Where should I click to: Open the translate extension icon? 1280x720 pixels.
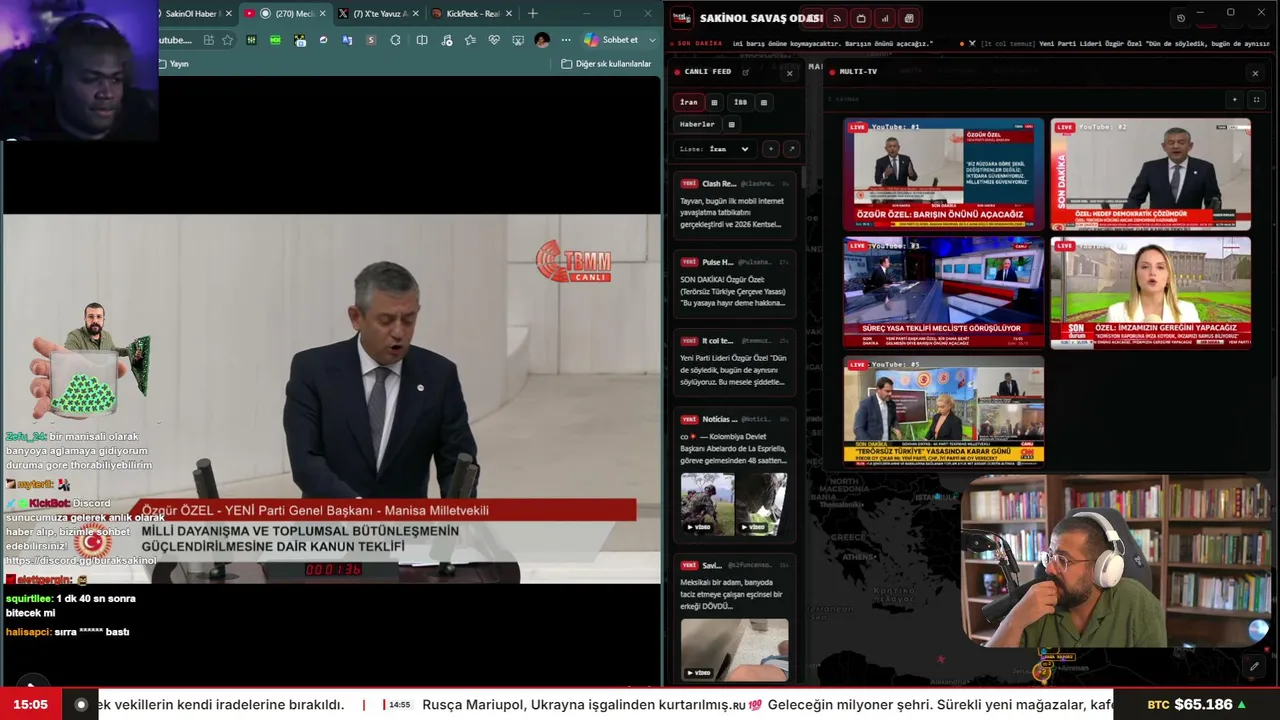347,40
